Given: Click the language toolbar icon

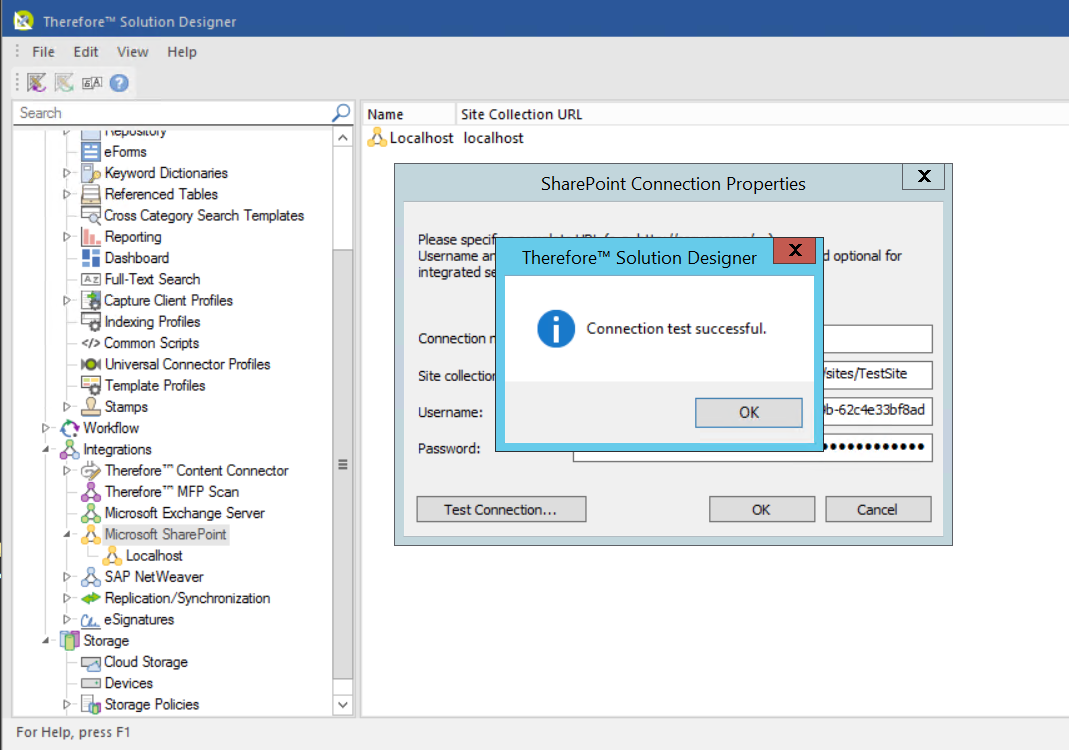Looking at the screenshot, I should (x=91, y=83).
